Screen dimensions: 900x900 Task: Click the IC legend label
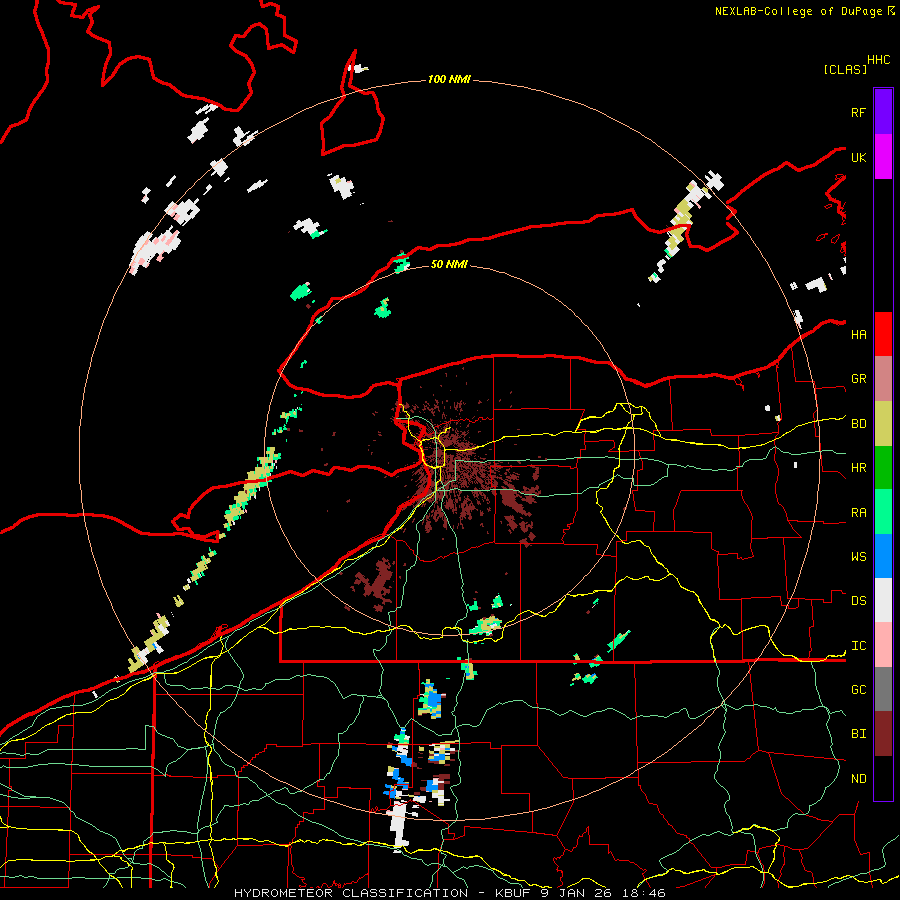point(859,646)
